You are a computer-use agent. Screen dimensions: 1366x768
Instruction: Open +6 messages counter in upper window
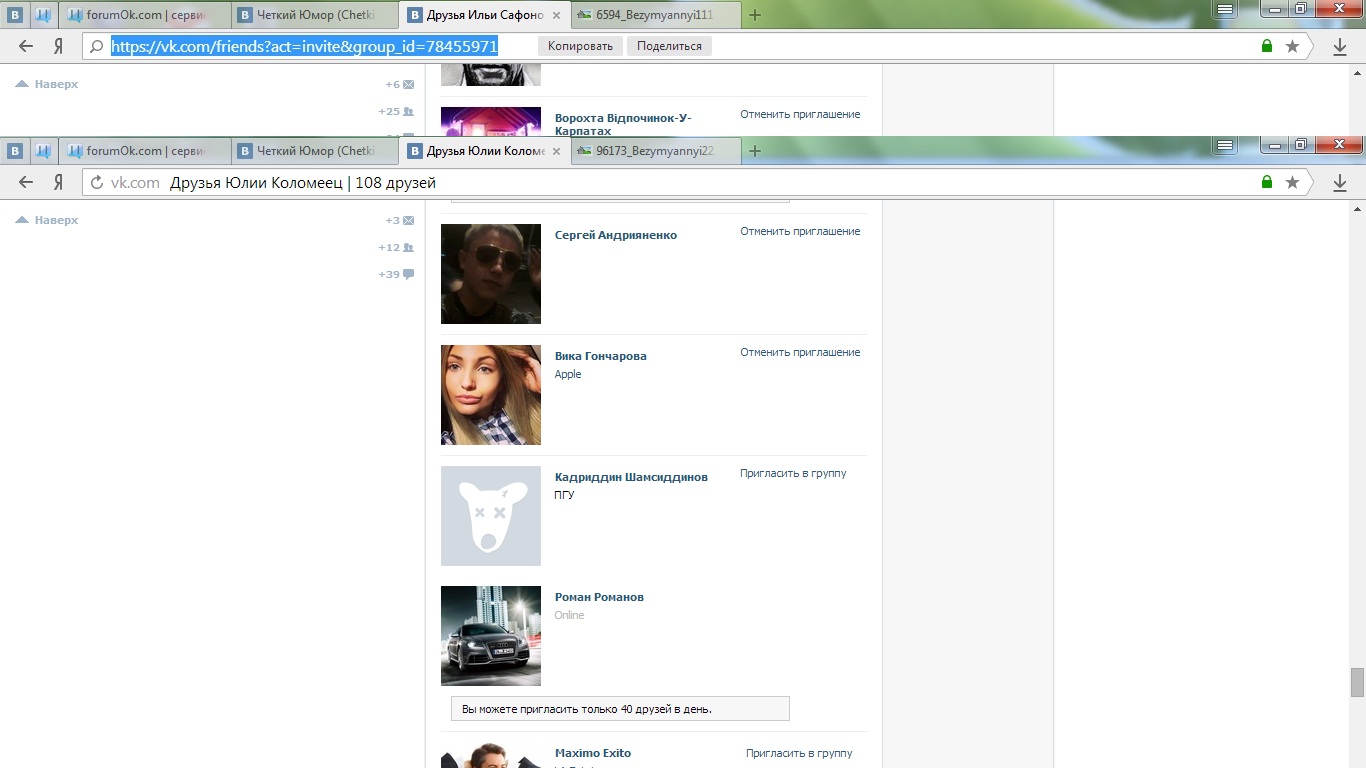point(400,84)
